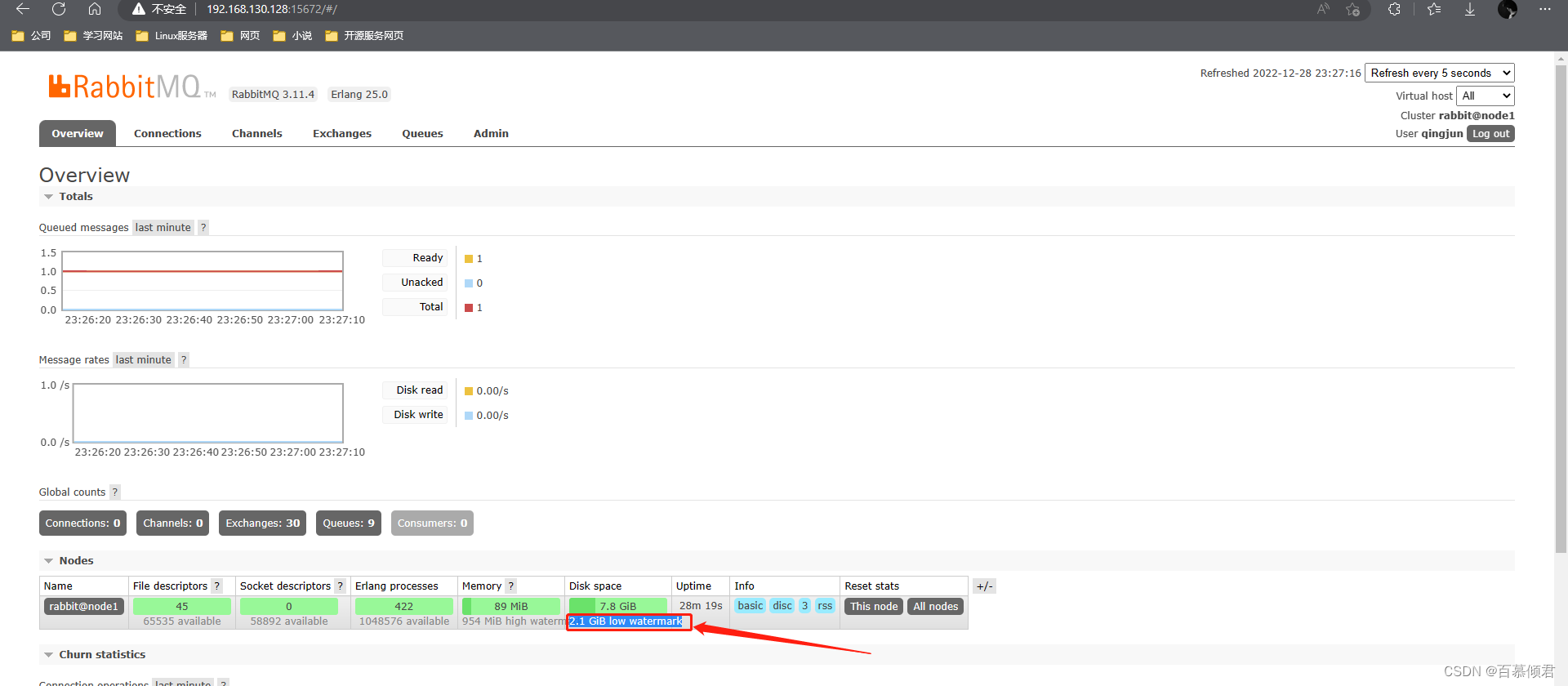
Task: Click the Memory 89 MiB usage bar
Action: 510,607
